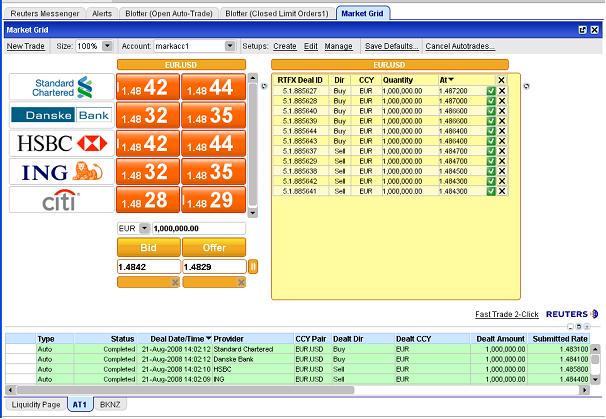Image resolution: width=606 pixels, height=419 pixels.
Task: Pop out the Market Grid panel
Action: tap(582, 30)
